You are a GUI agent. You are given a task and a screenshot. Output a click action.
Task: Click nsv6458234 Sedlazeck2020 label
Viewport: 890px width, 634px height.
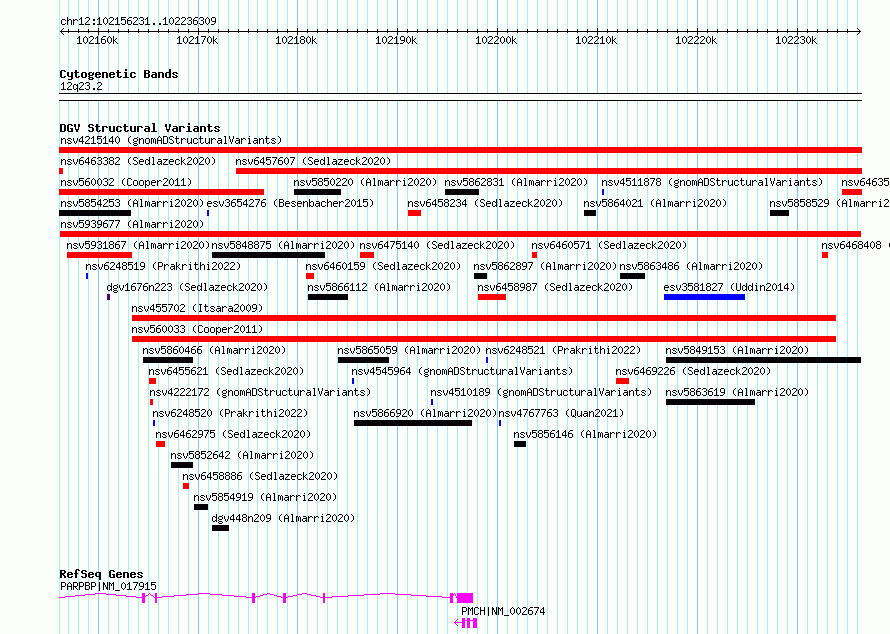(x=485, y=203)
